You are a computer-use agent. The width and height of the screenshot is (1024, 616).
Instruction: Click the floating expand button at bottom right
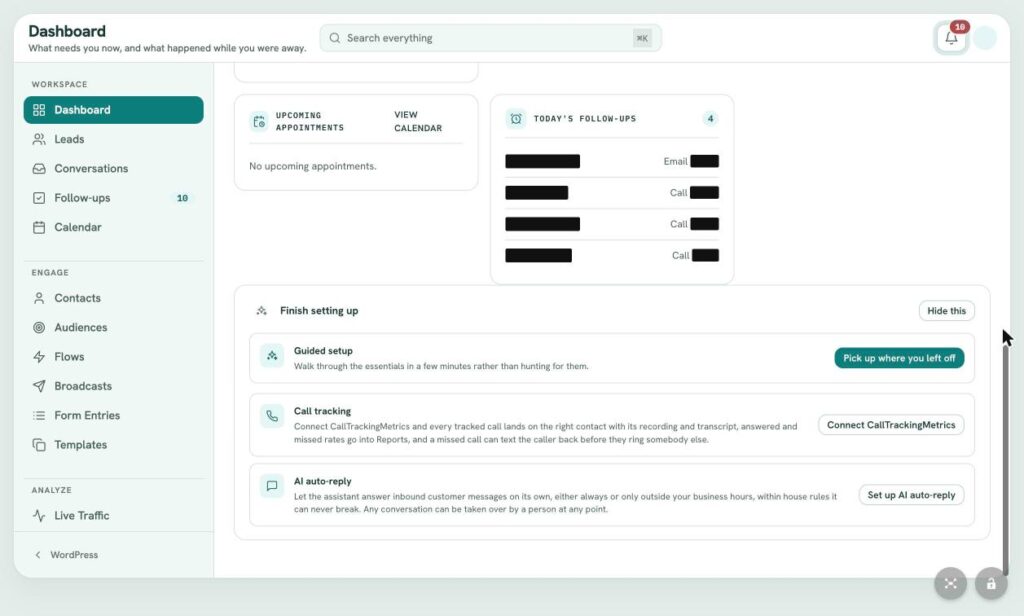pyautogui.click(x=950, y=584)
